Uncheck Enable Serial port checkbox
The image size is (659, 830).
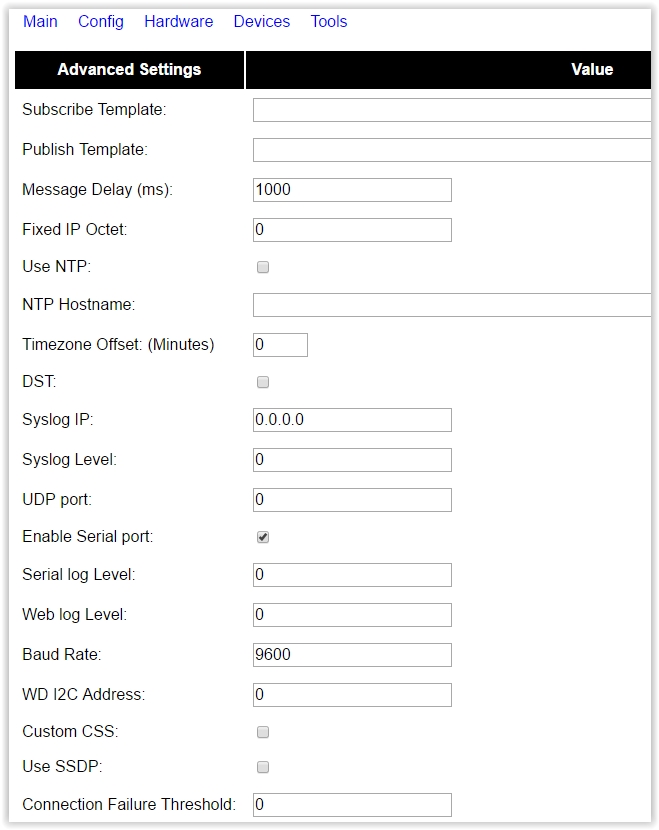(x=263, y=537)
